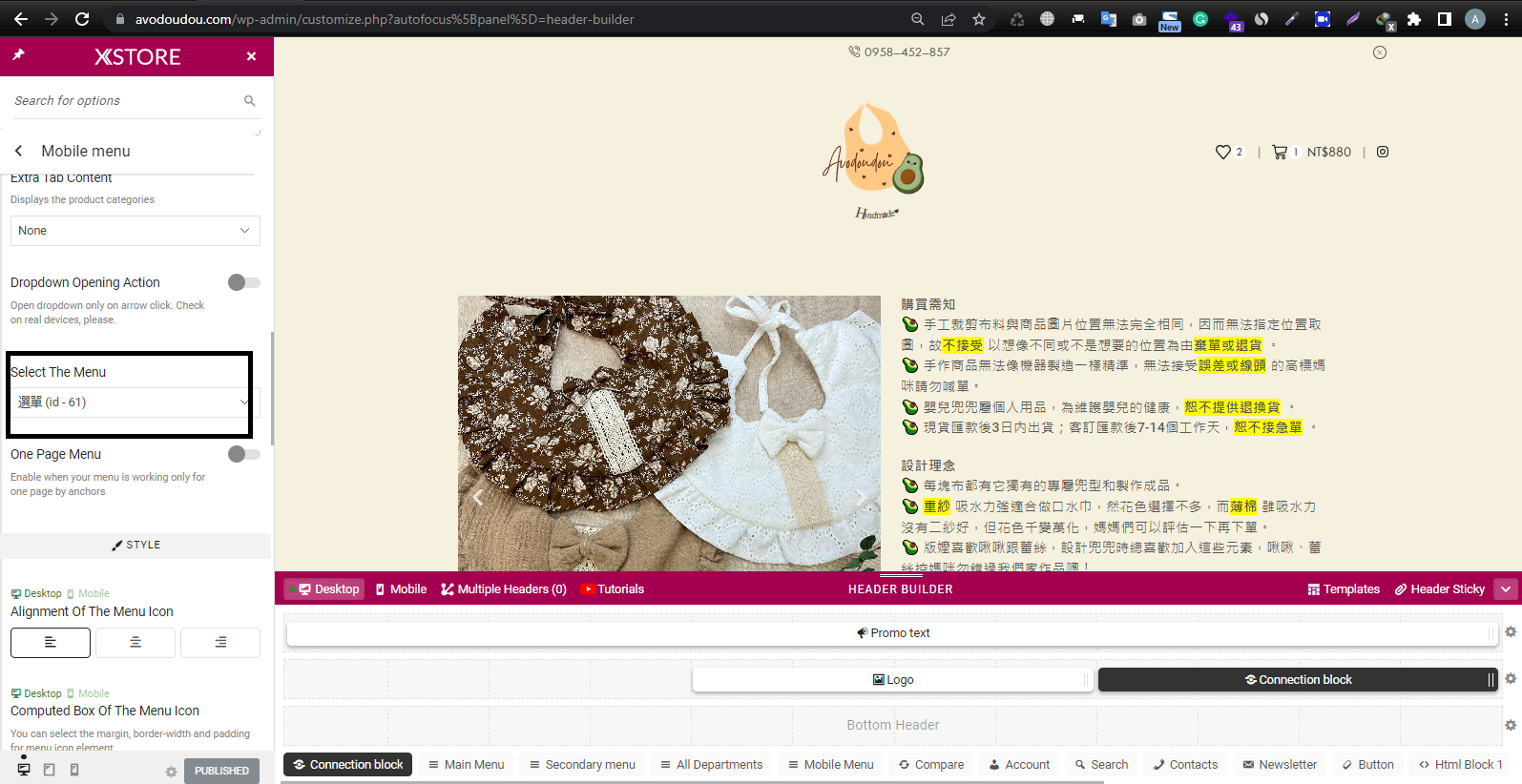Screen dimensions: 1522x784
Task: Open settings gear for the main header row
Action: [1511, 678]
